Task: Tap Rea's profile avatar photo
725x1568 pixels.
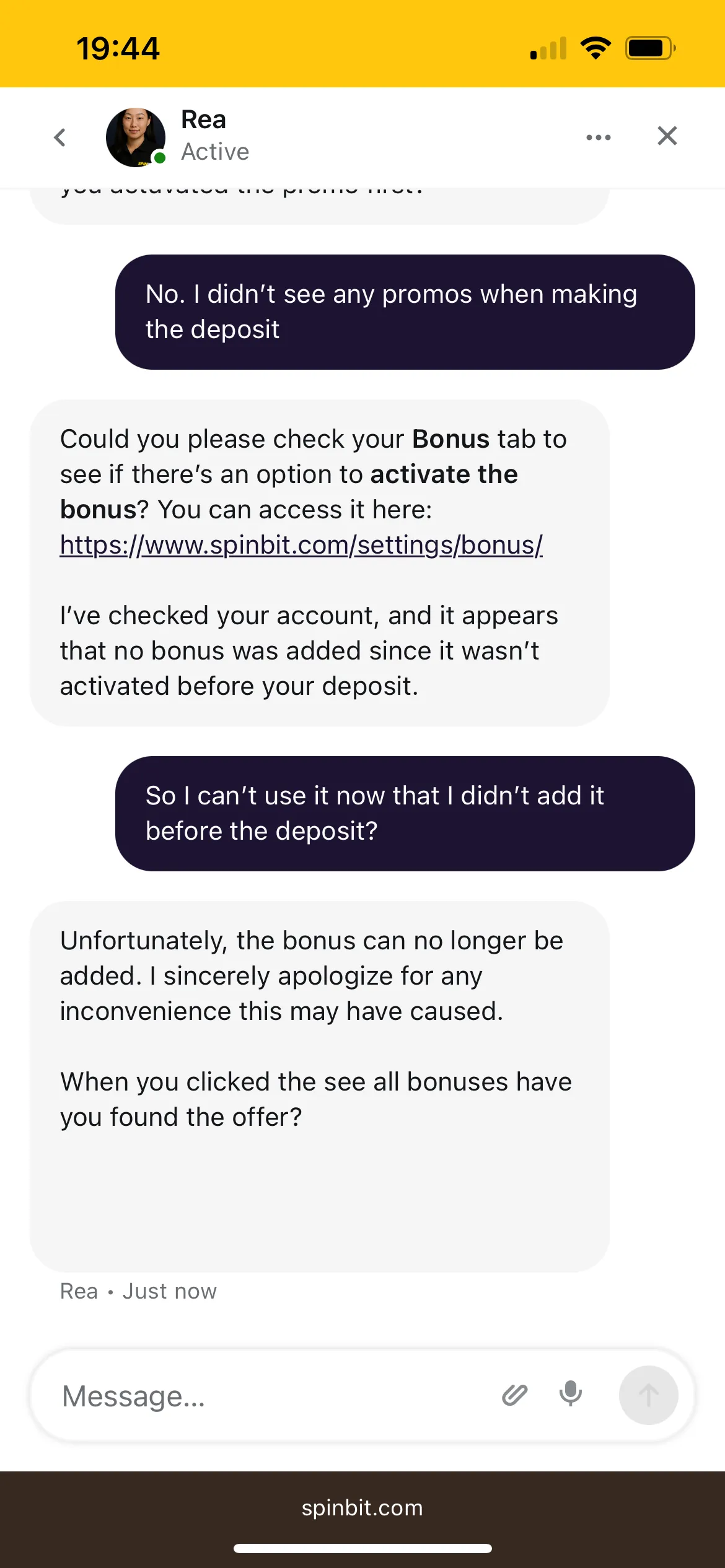Action: 134,136
